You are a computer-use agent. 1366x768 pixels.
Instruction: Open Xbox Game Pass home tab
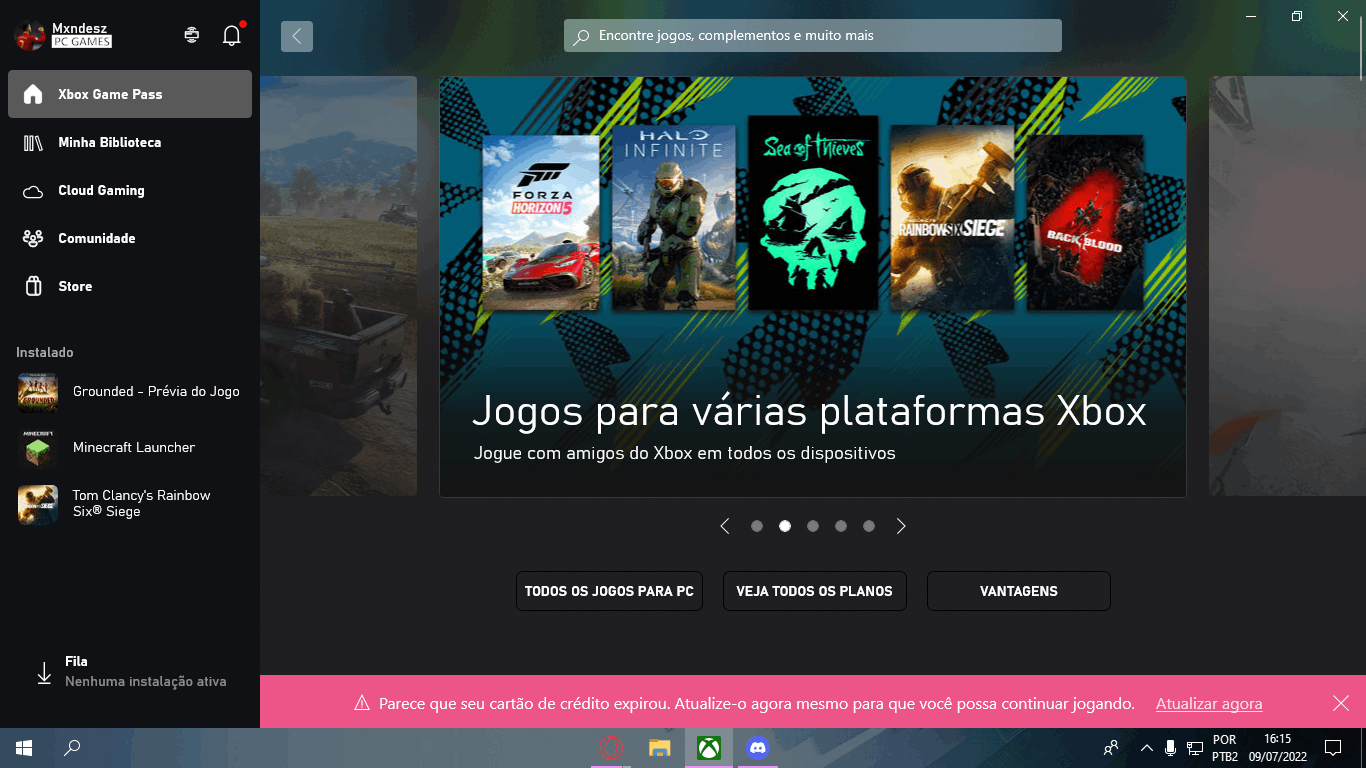click(x=130, y=94)
